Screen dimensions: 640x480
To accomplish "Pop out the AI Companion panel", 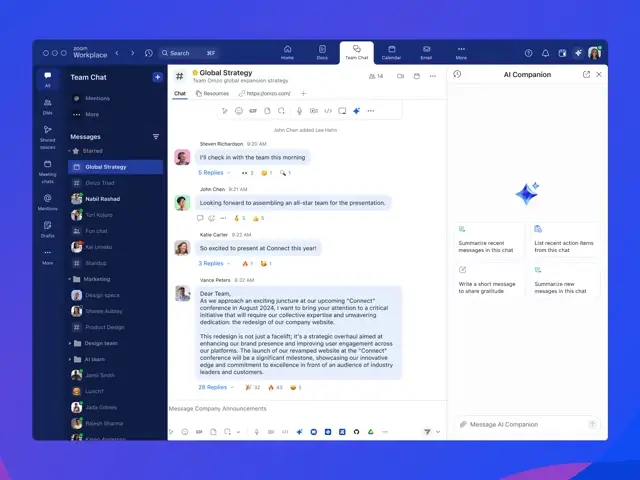I will click(x=586, y=74).
